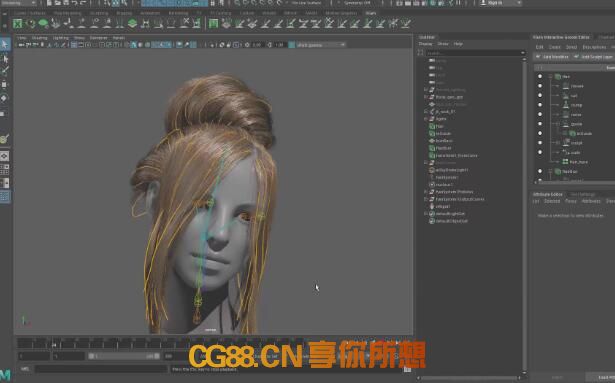Open the Attribute Editor tab
615x383 pixels.
548,194
